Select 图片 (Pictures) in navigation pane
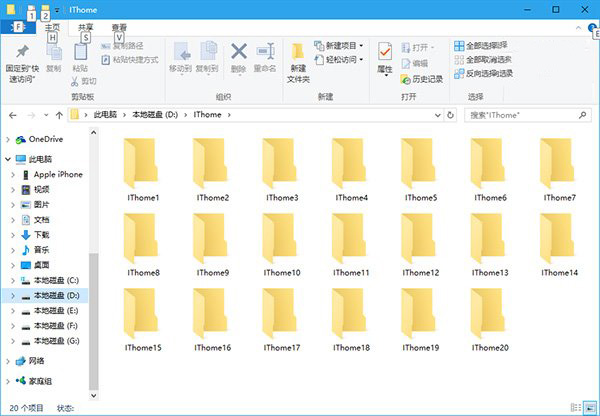 pyautogui.click(x=41, y=205)
